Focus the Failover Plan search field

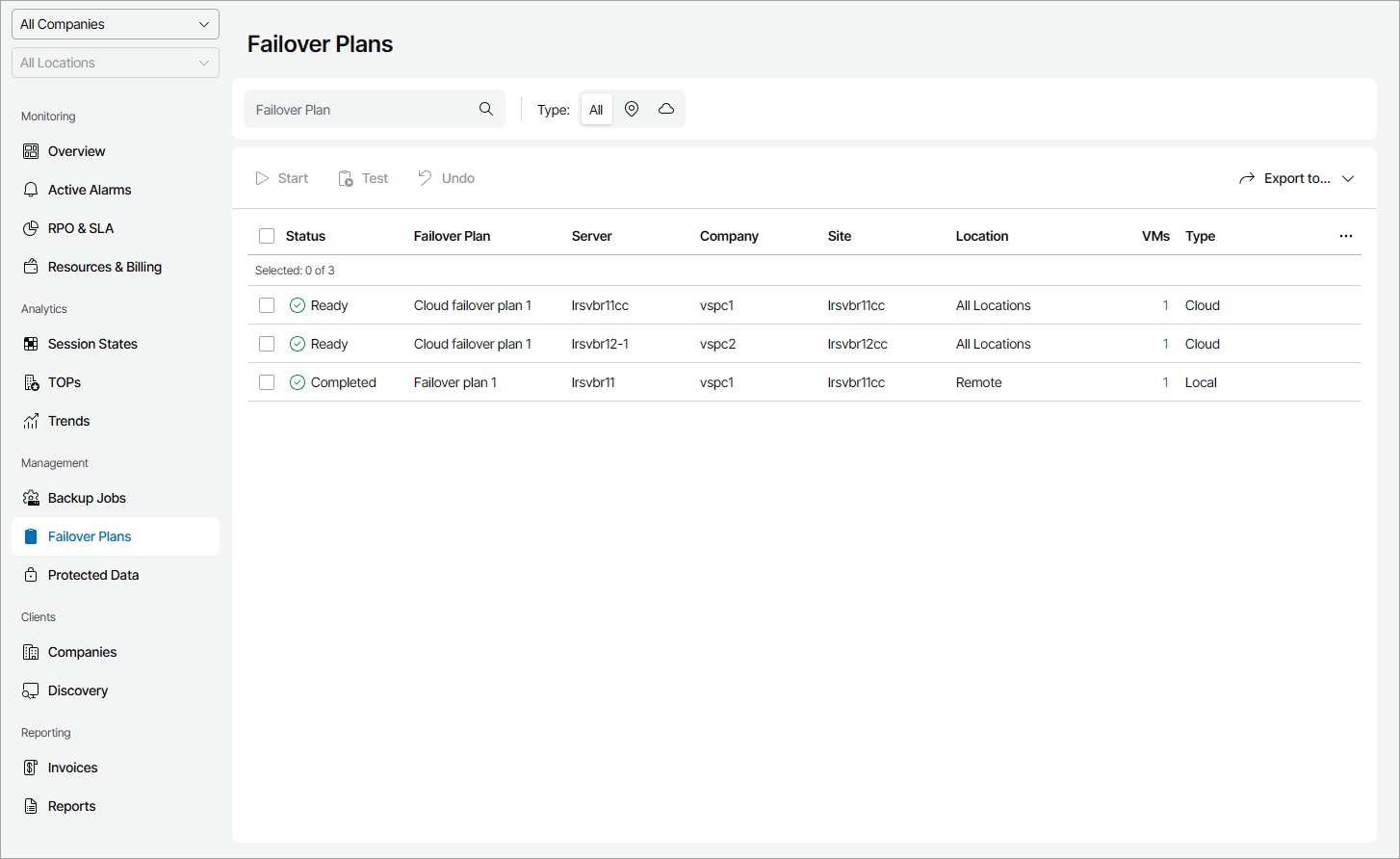click(x=361, y=110)
